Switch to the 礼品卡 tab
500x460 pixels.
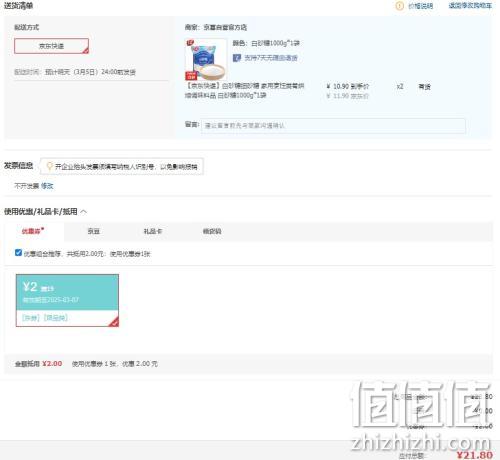click(x=153, y=231)
